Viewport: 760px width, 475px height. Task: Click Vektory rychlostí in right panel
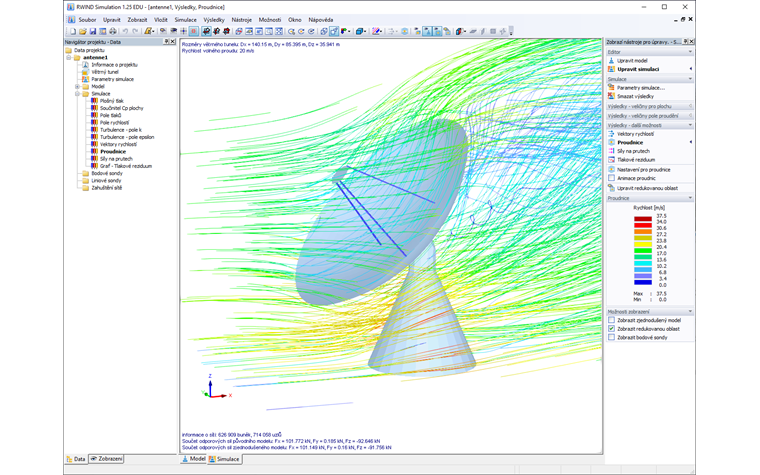tap(635, 134)
